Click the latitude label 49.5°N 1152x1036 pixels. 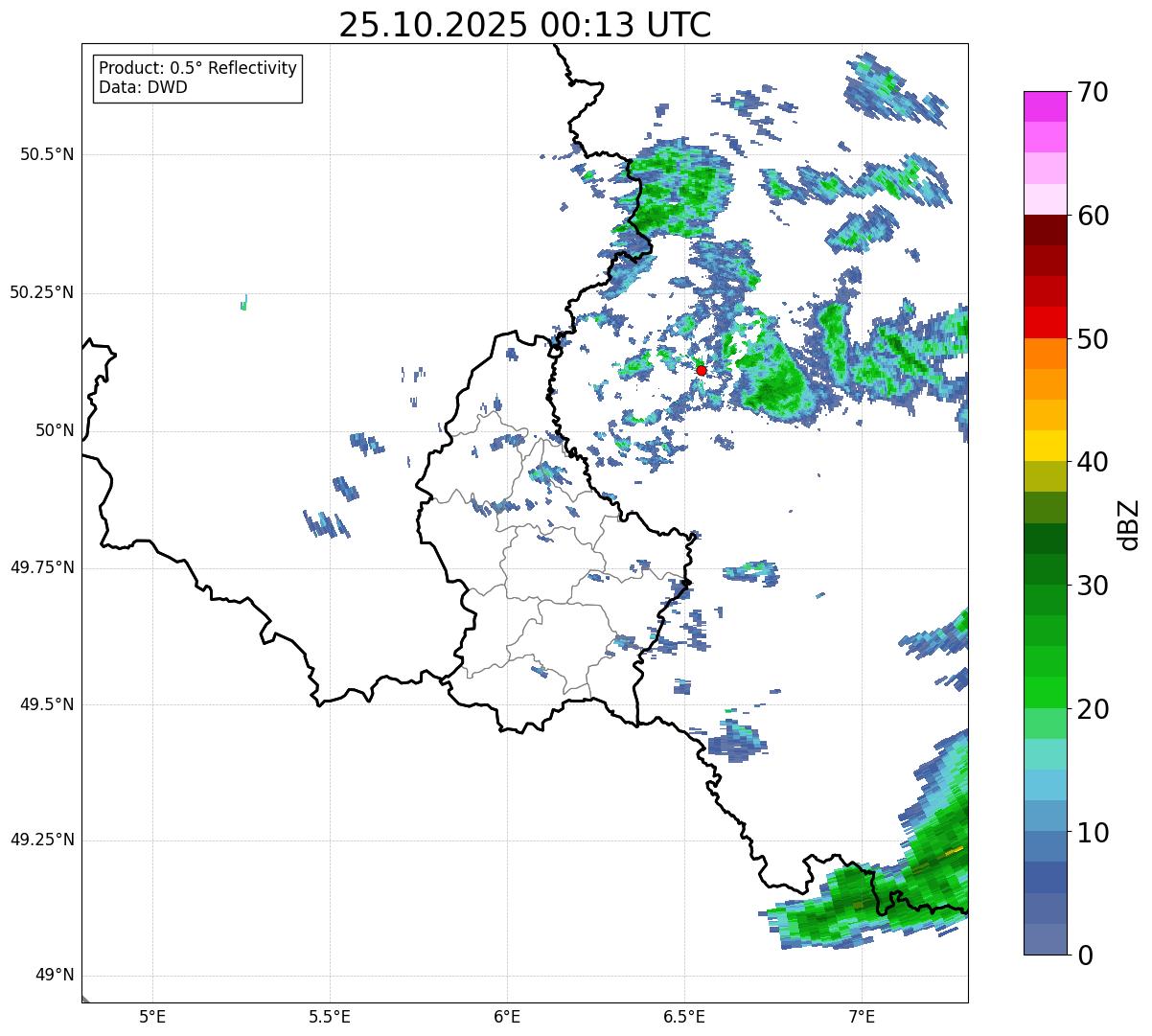(47, 704)
